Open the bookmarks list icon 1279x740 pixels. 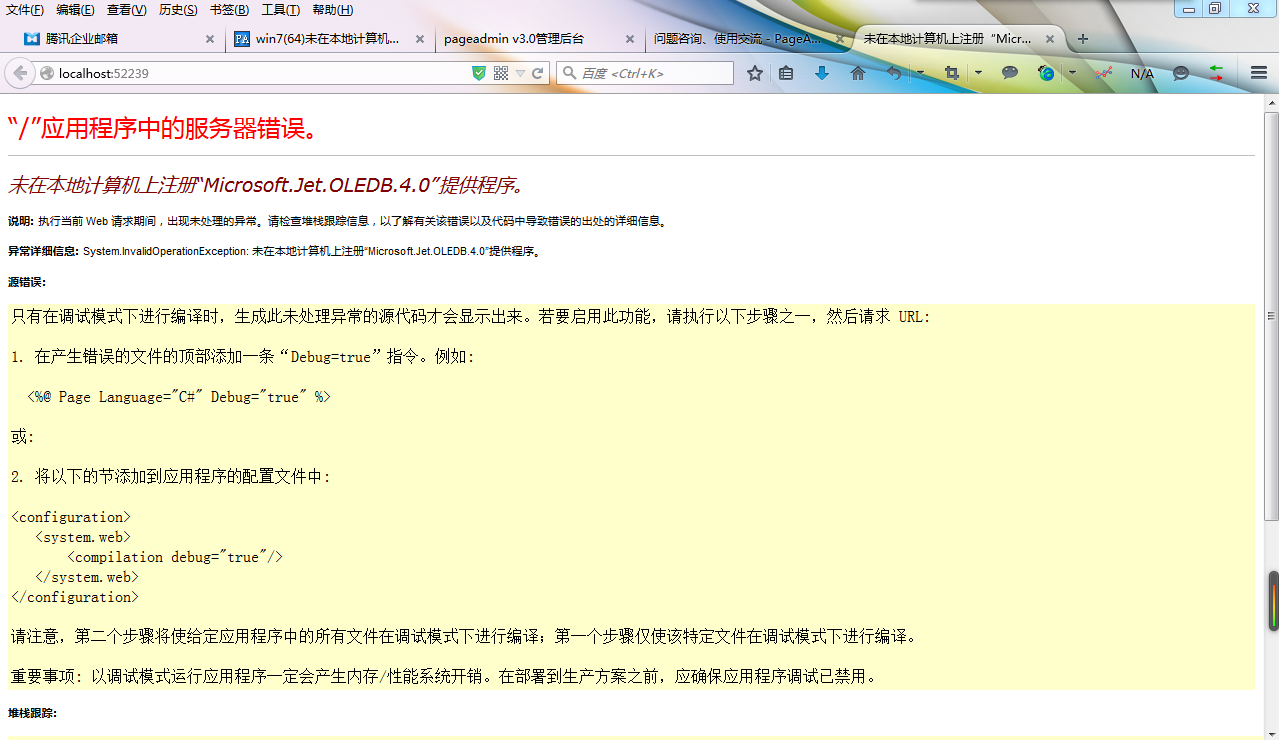coord(787,73)
